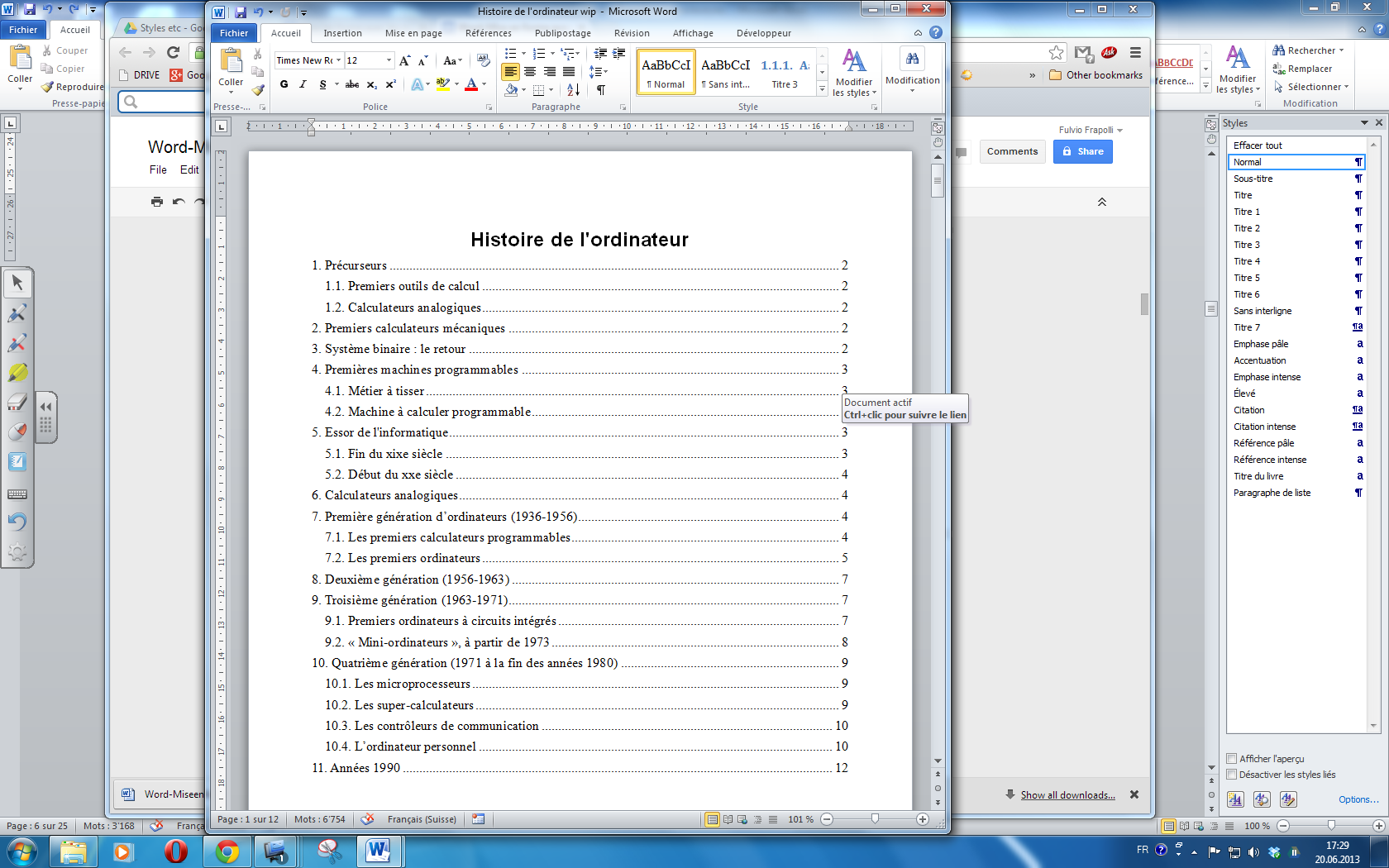Open the Style Inspector in Styles pane
The width and height of the screenshot is (1389, 868).
[x=1262, y=799]
